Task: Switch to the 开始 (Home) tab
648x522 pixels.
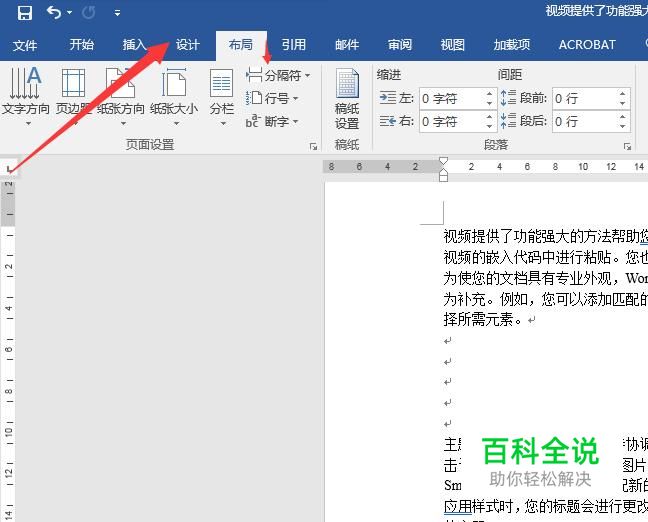Action: coord(82,45)
